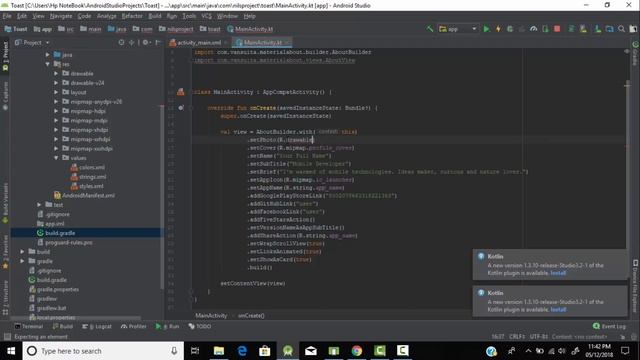Select strings.xml in the project tree
Image resolution: width=640 pixels, height=360 pixels.
point(93,177)
